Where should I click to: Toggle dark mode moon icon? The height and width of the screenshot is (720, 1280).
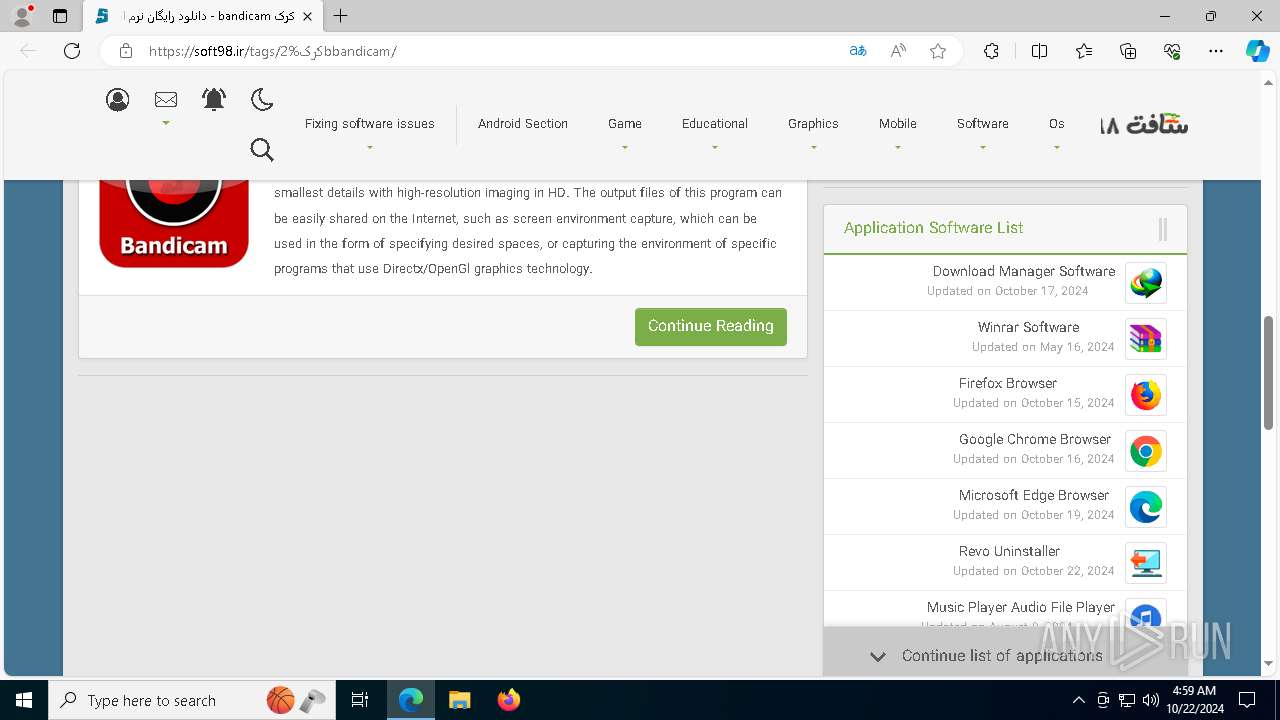262,99
